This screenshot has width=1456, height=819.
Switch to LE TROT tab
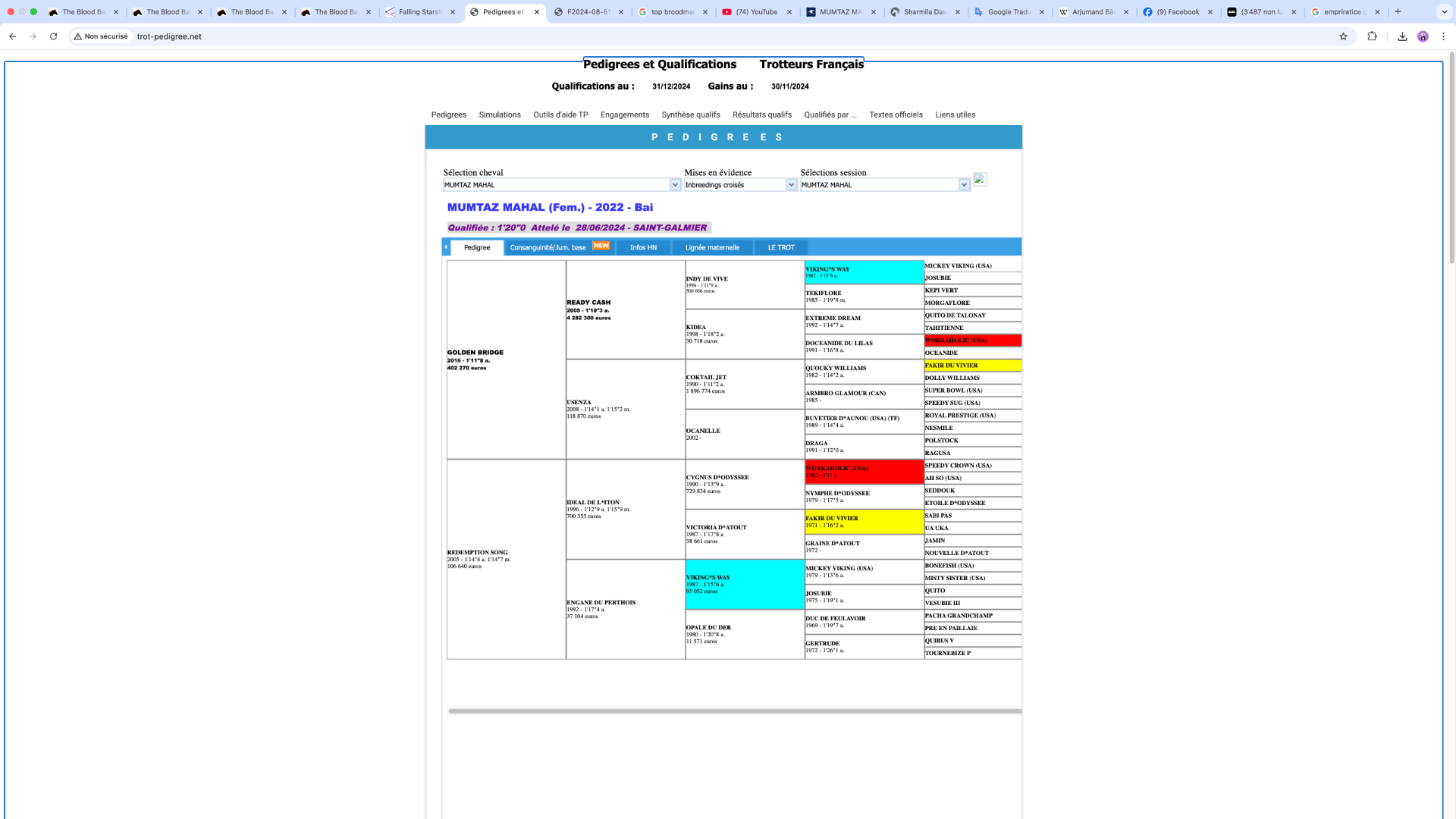click(781, 248)
